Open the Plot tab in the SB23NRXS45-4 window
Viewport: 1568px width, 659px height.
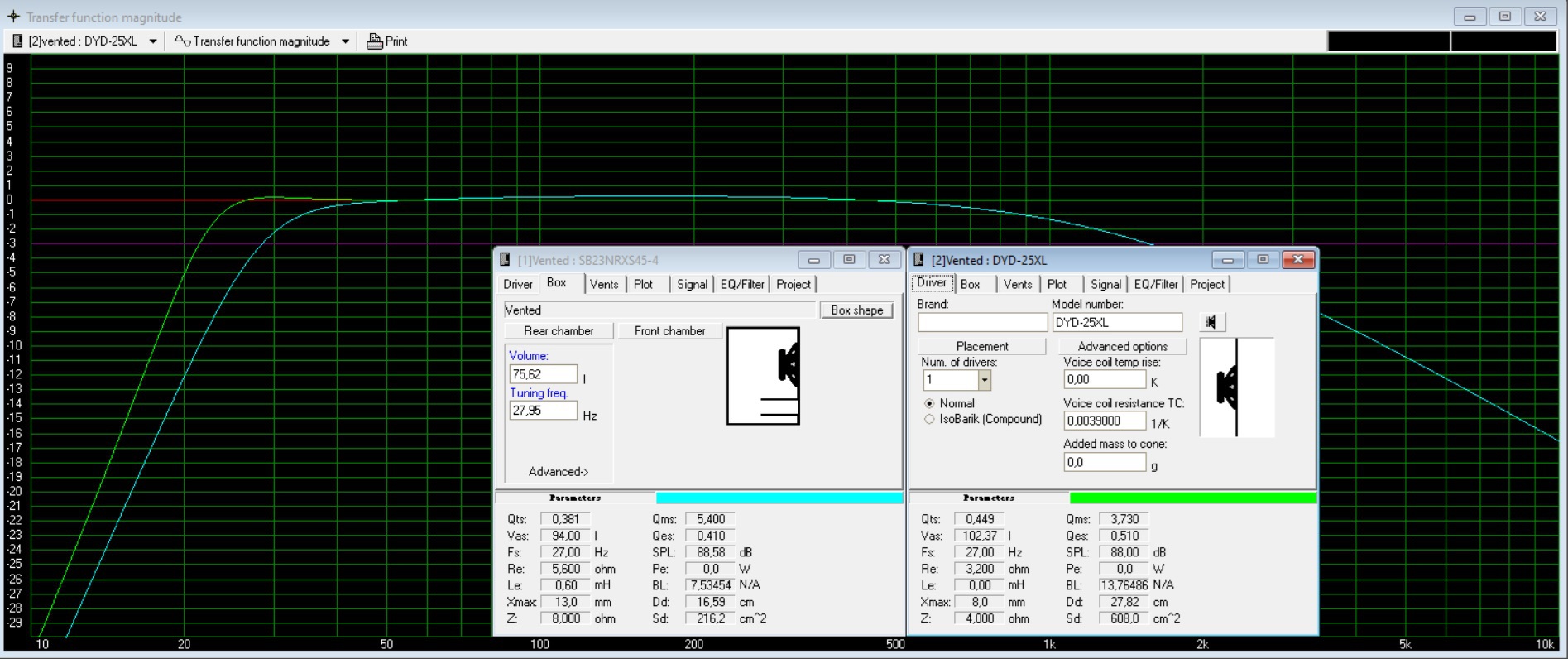point(643,284)
